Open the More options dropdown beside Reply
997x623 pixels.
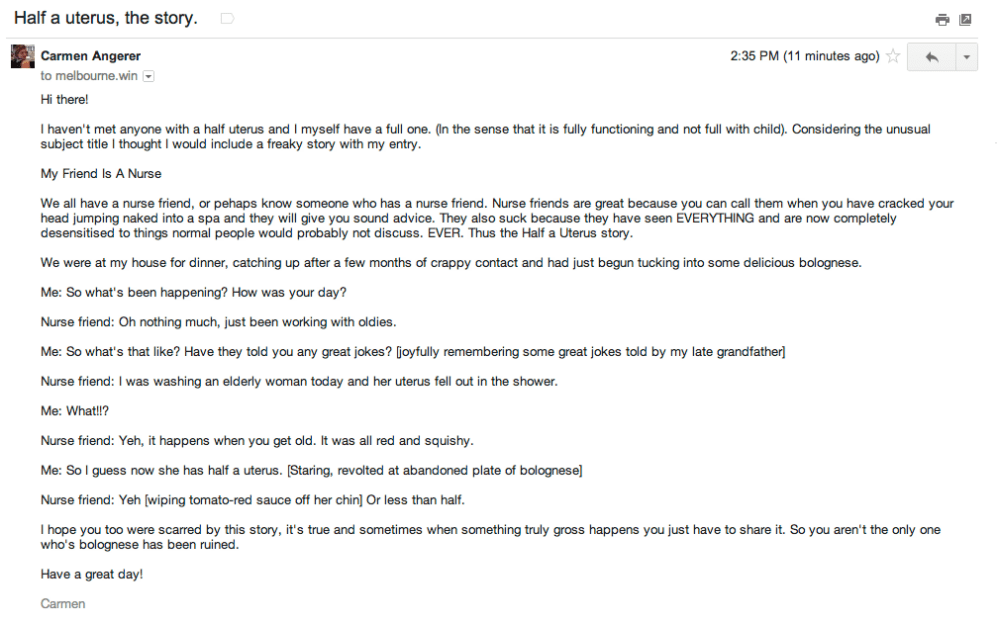(966, 57)
